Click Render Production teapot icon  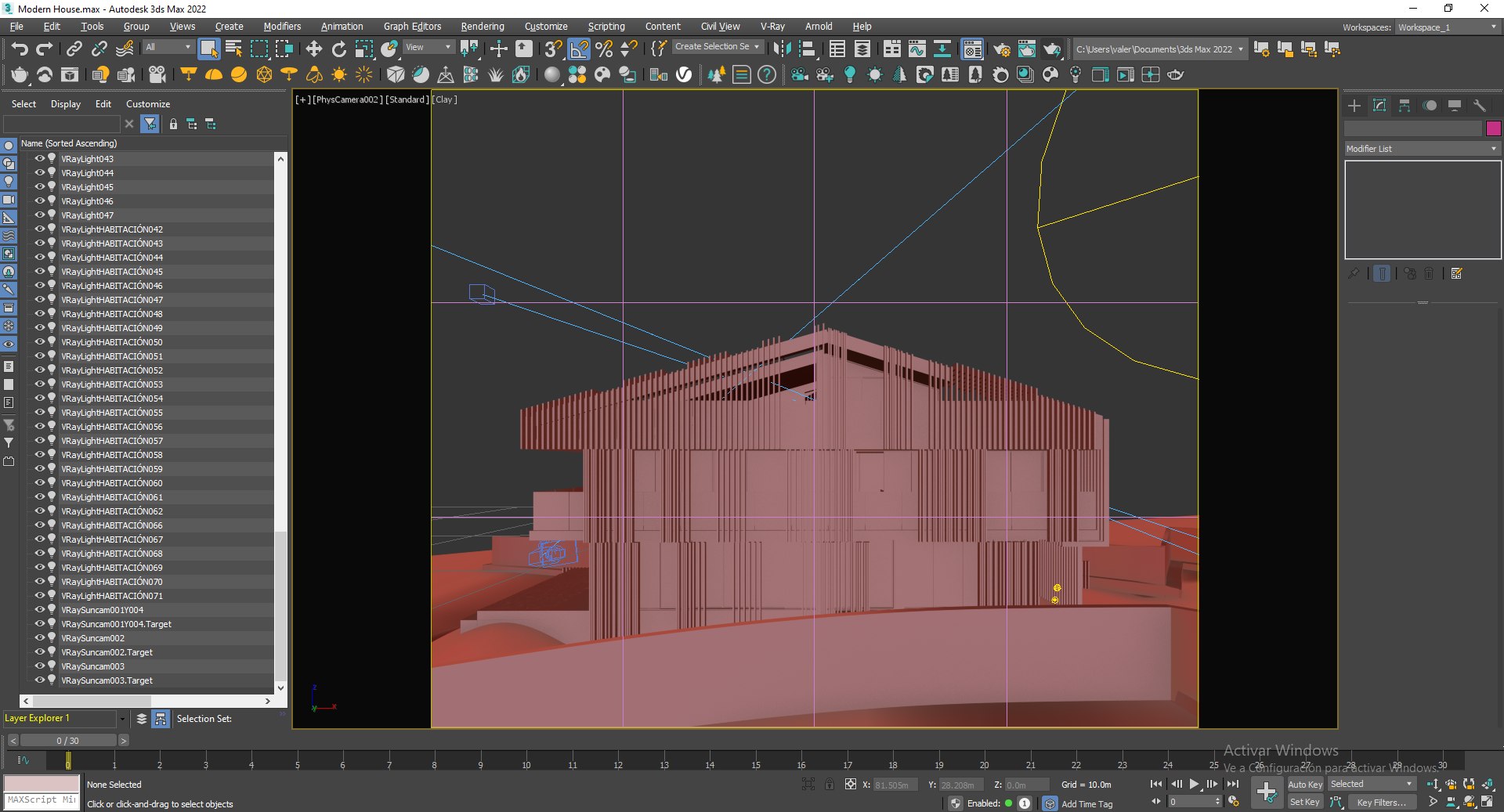[1052, 49]
